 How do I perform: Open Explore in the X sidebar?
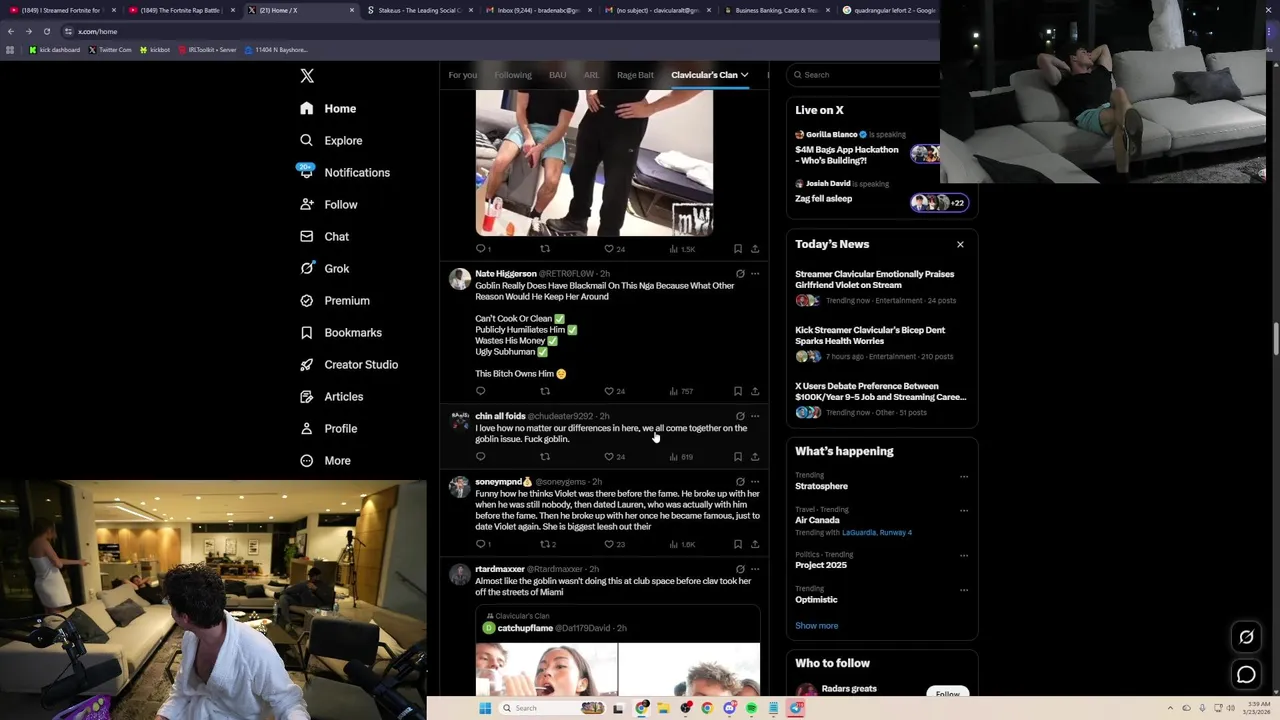click(331, 140)
